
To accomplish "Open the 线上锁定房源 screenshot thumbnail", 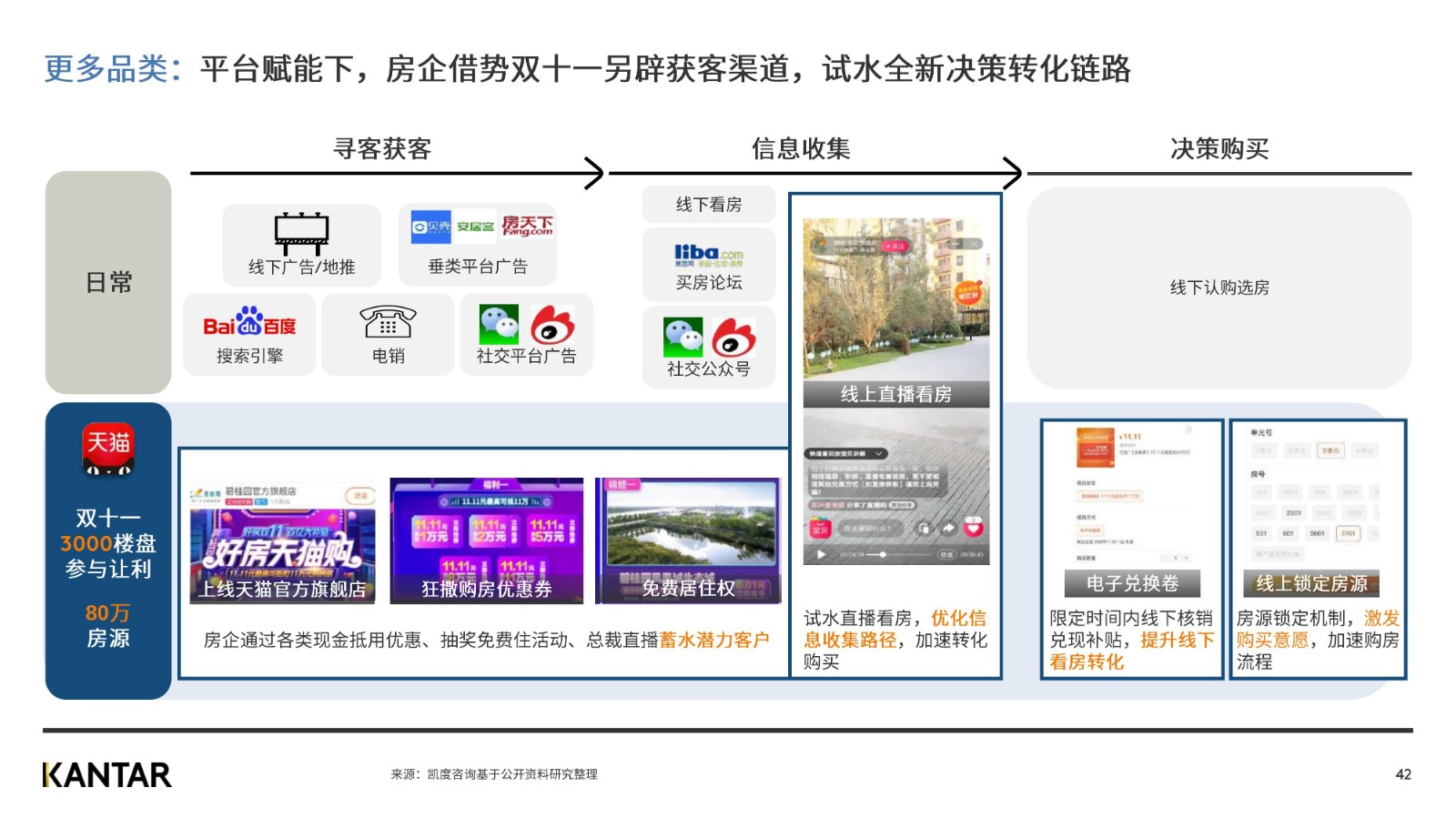I will coord(1312,511).
